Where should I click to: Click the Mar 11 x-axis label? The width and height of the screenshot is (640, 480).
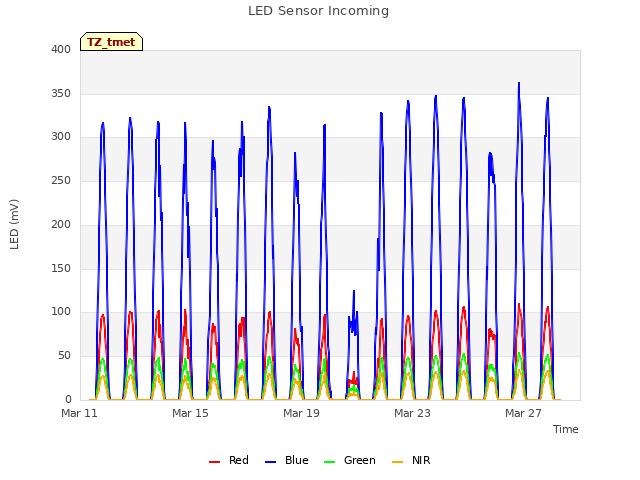(79, 413)
